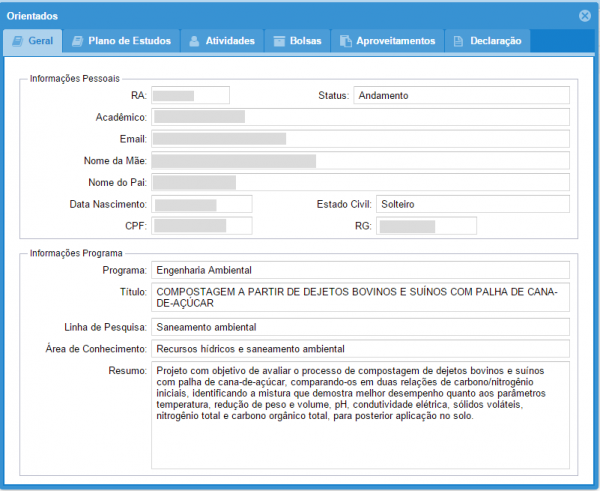Focus the CPF field
Screen dimensions: 600x491
202,226
